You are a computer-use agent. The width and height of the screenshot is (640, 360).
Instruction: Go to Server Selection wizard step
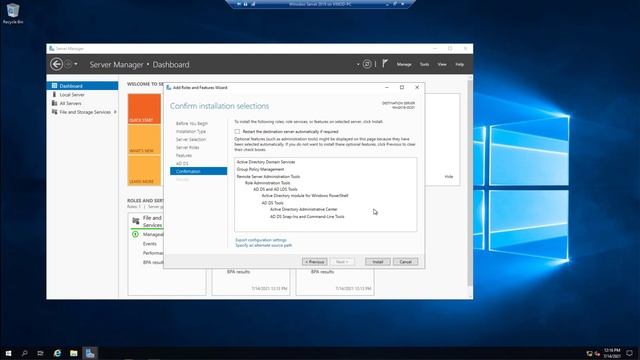click(191, 140)
